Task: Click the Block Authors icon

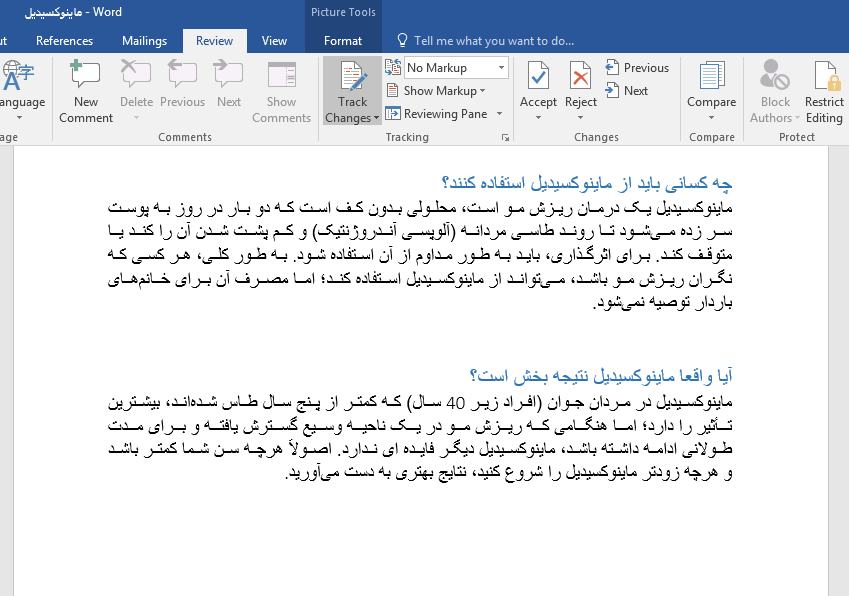Action: click(x=774, y=75)
